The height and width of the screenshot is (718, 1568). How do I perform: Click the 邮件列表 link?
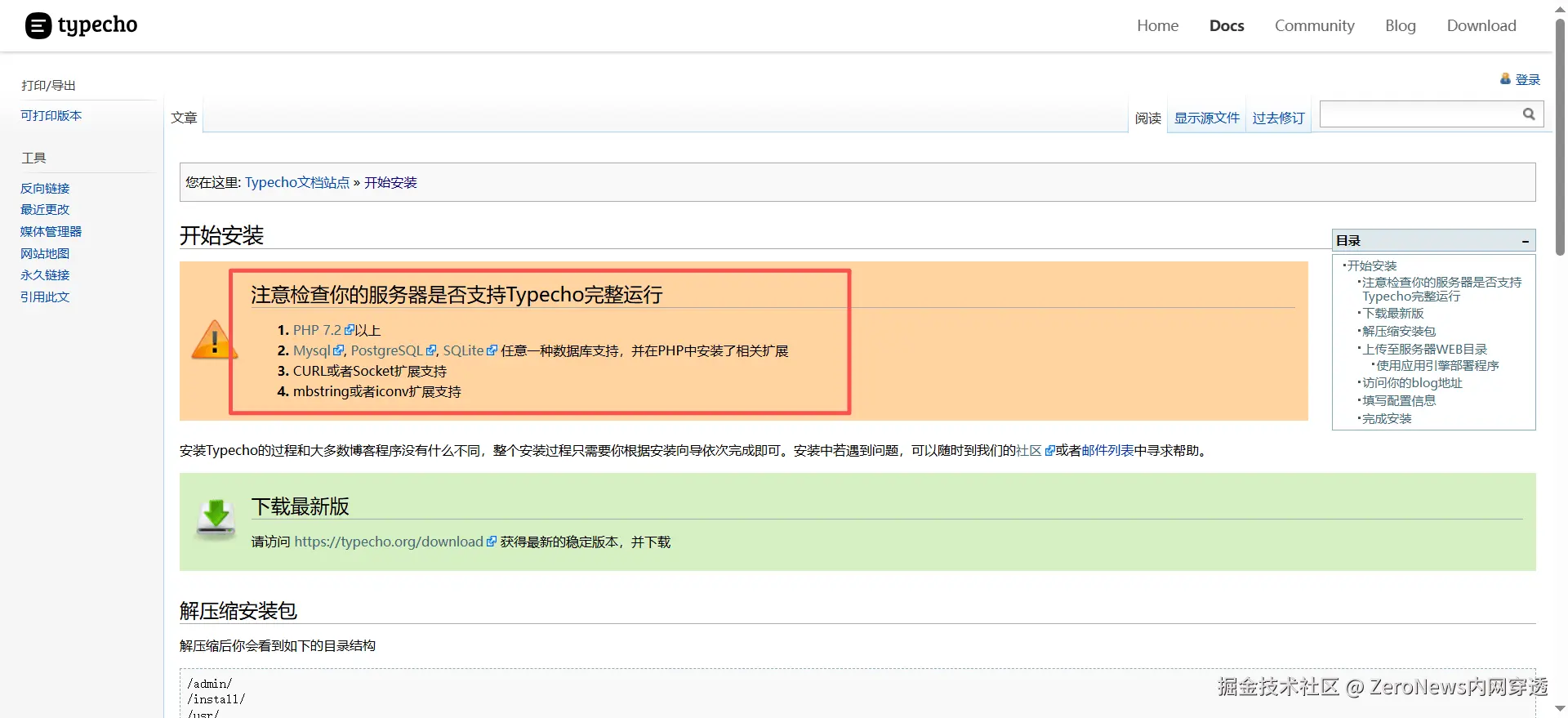[x=1108, y=451]
